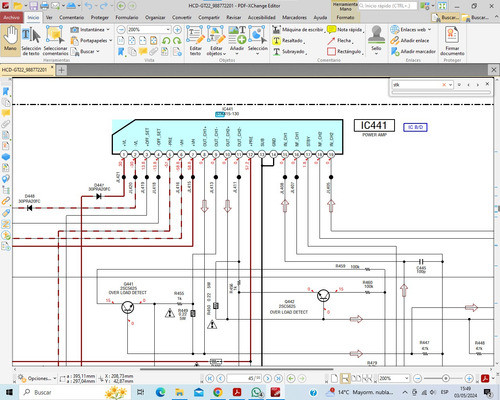Find next search result in search box

[x=478, y=85]
